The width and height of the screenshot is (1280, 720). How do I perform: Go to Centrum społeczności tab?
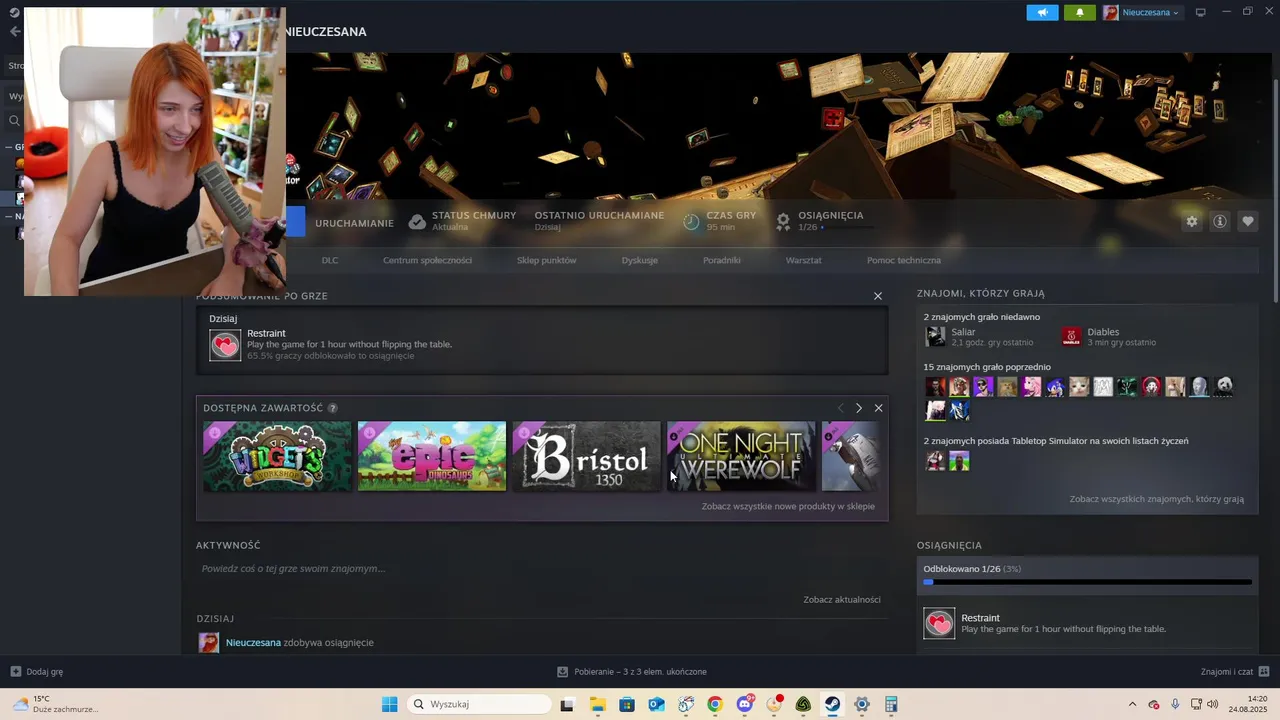click(x=427, y=260)
